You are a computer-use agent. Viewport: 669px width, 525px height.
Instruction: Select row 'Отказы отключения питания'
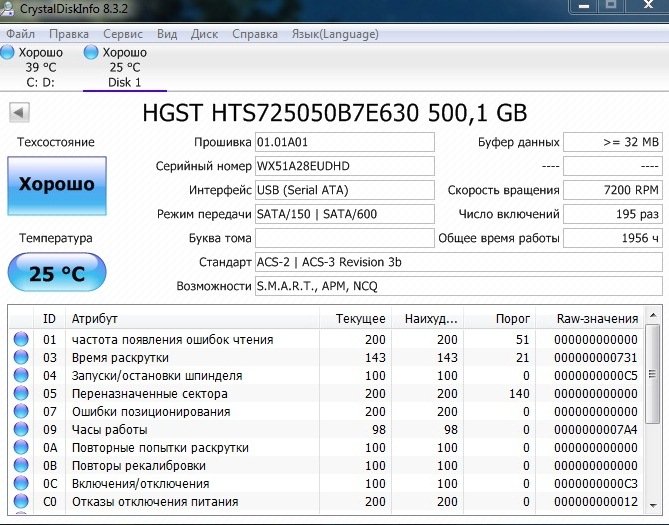[x=326, y=502]
